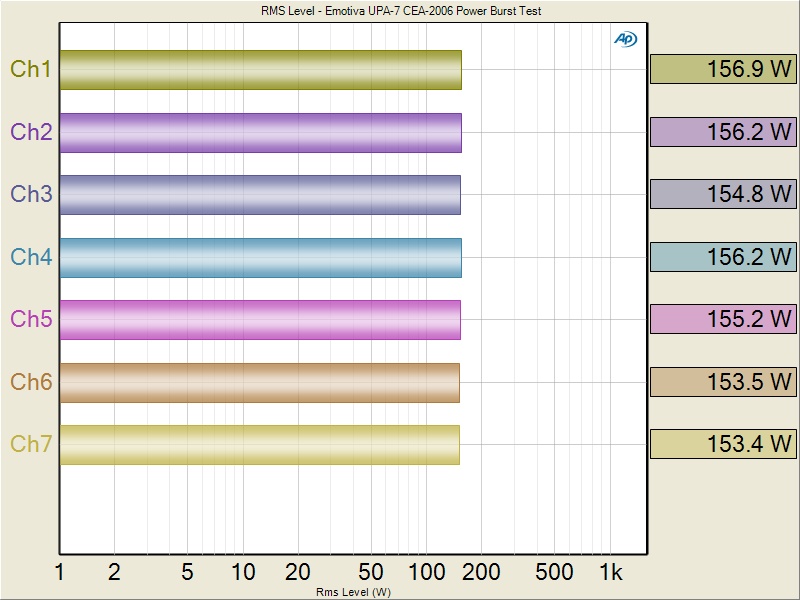The height and width of the screenshot is (600, 800).
Task: Click the Rms Level (W) axis label
Action: pyautogui.click(x=352, y=592)
